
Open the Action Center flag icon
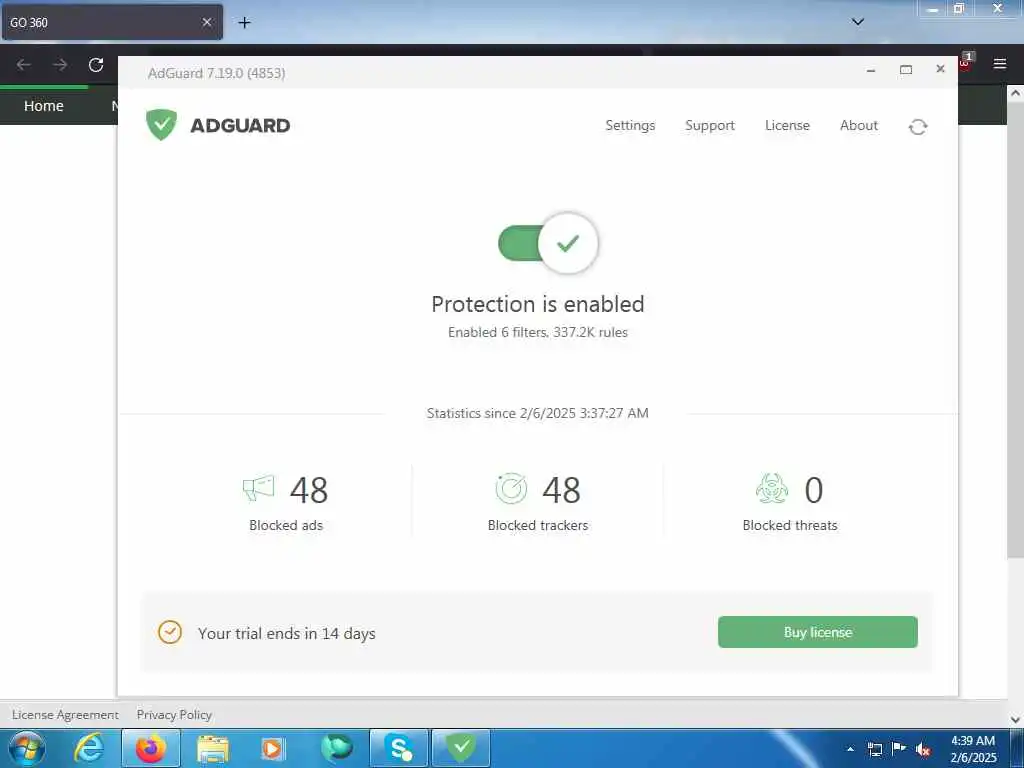(x=899, y=748)
